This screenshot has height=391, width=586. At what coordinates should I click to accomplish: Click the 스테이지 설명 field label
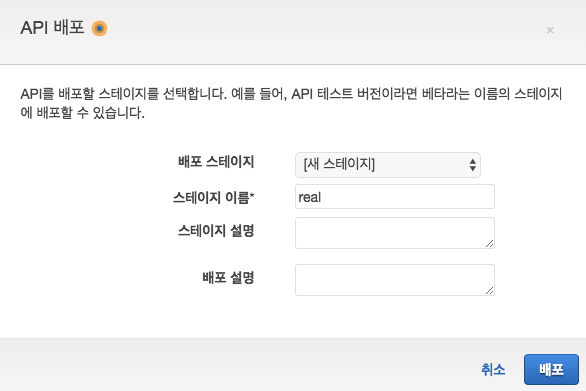[x=216, y=231]
